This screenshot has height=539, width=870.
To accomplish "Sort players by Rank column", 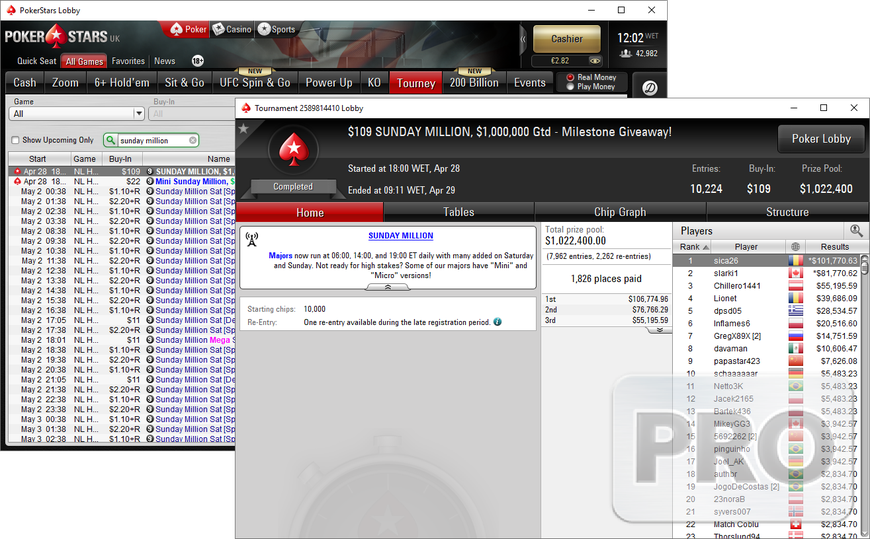I will (x=692, y=246).
